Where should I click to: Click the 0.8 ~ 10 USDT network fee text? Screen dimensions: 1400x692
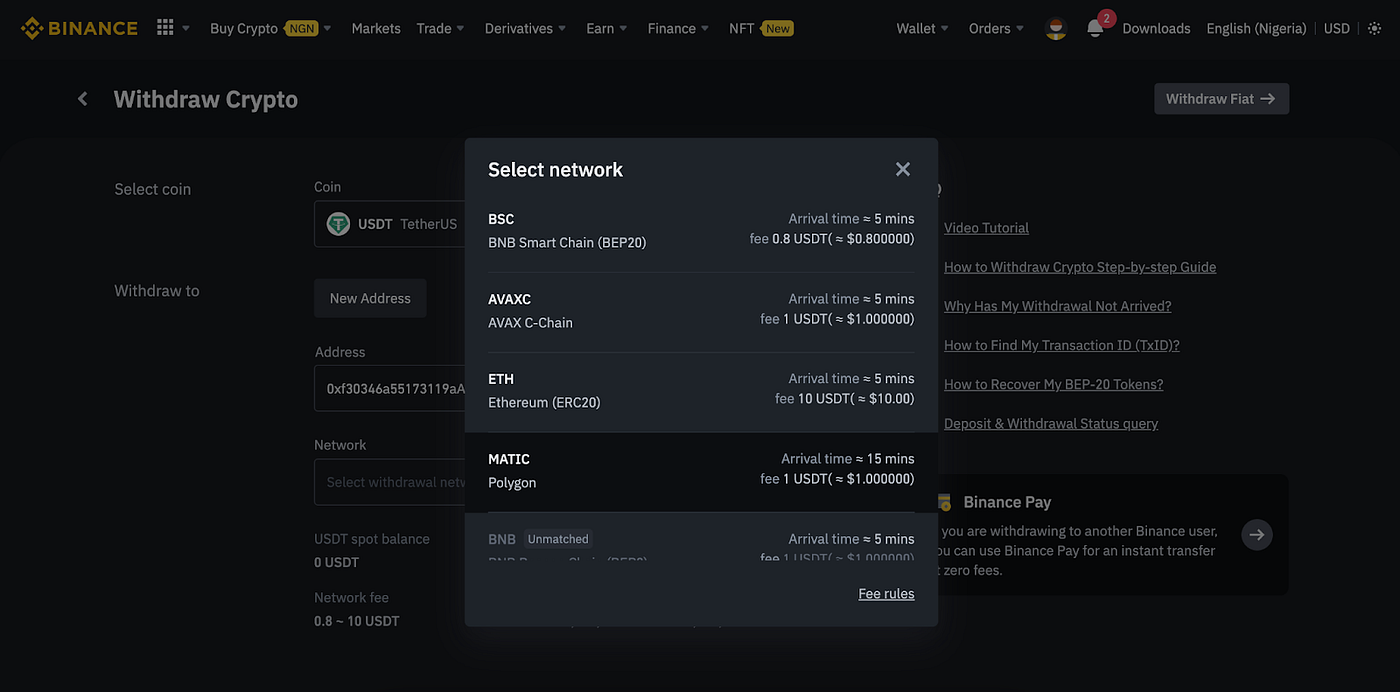click(356, 621)
